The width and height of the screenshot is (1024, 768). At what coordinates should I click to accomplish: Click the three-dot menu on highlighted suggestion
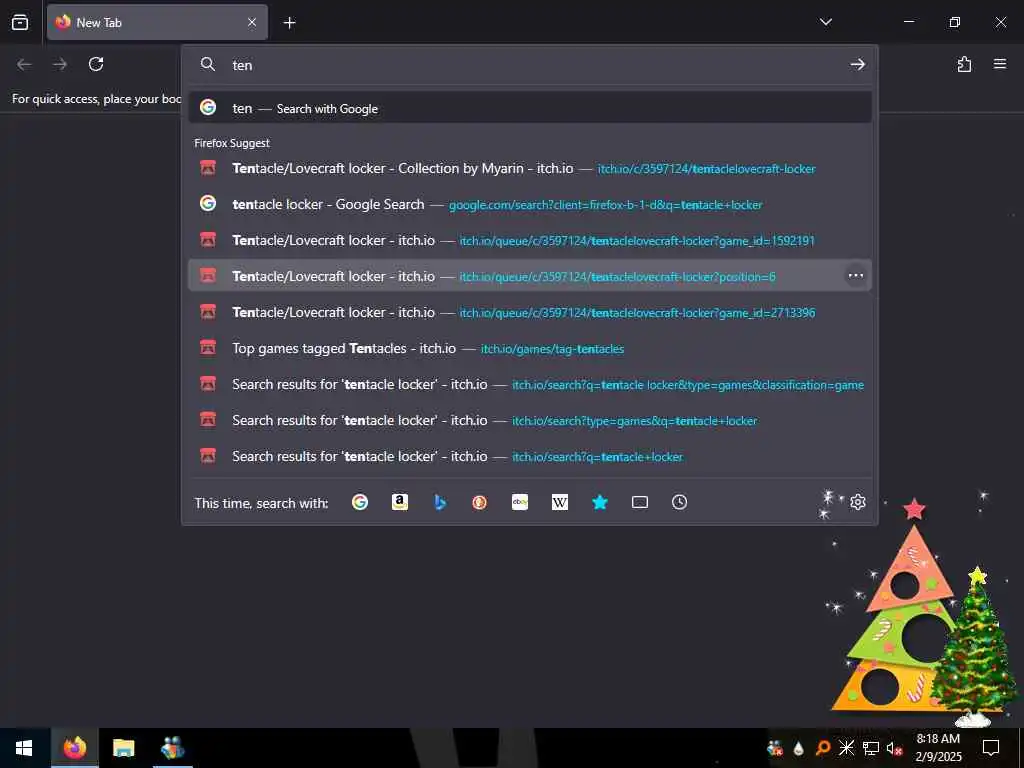[856, 276]
